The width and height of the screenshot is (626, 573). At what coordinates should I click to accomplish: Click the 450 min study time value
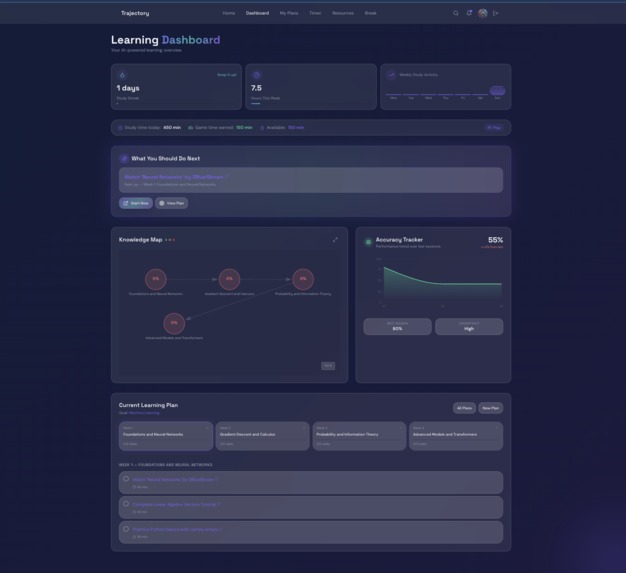172,128
